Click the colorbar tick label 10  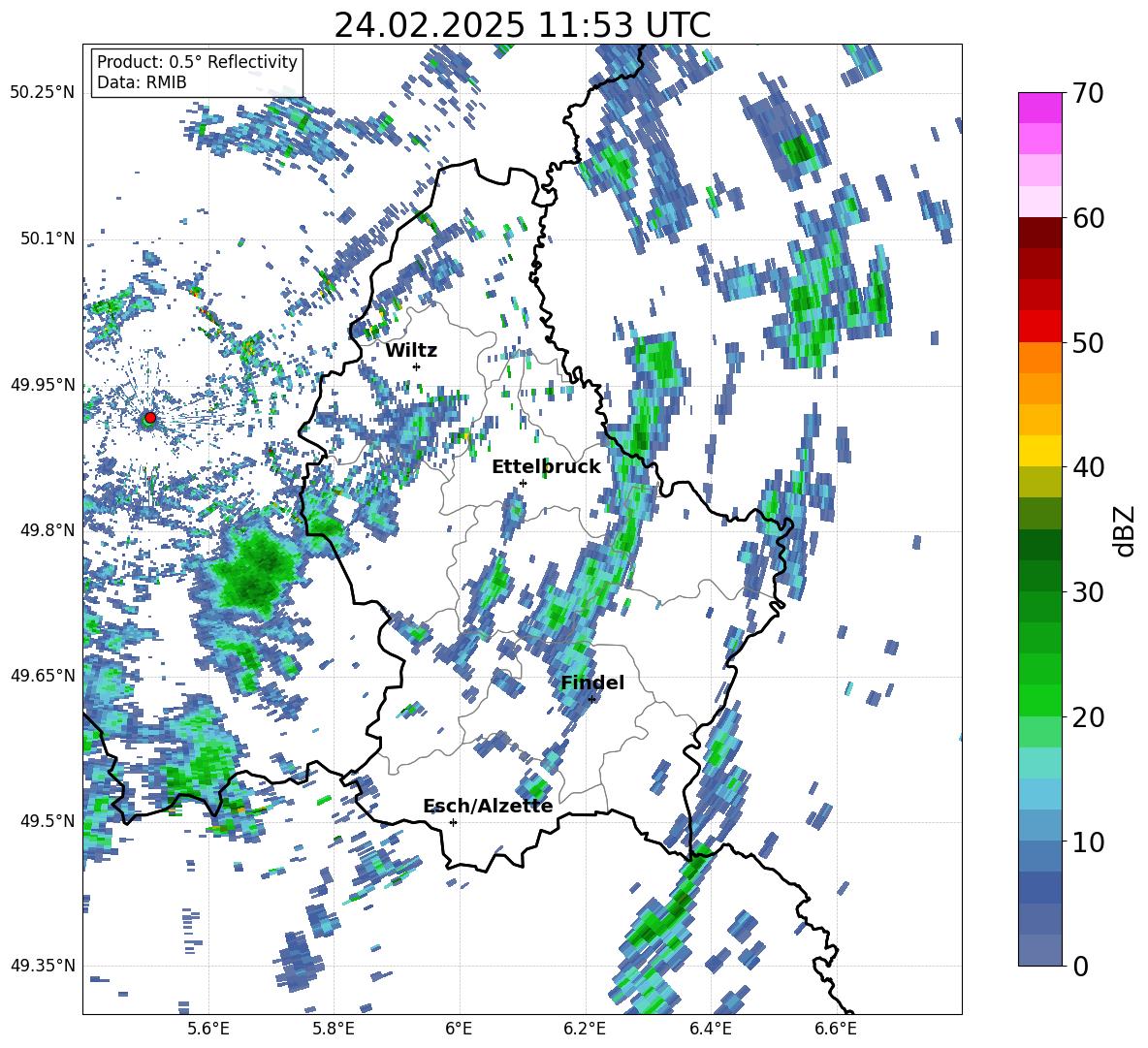click(1087, 842)
